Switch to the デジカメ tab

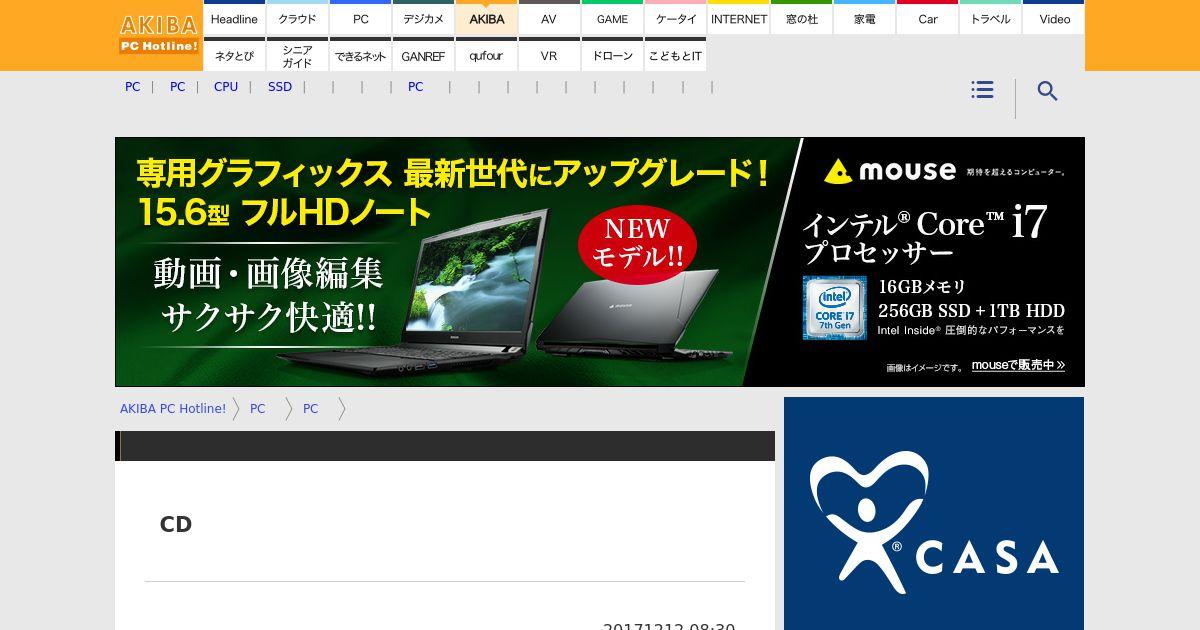coord(423,19)
